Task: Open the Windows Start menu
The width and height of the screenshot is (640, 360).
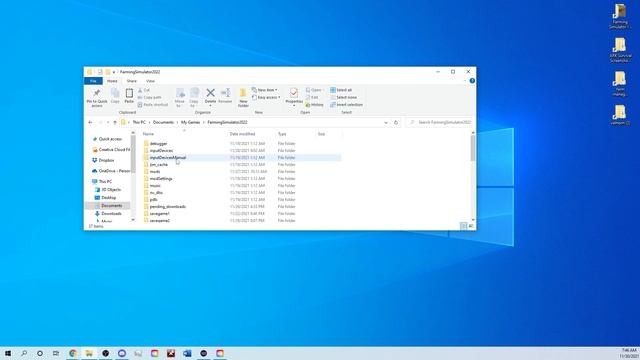Action: point(8,353)
